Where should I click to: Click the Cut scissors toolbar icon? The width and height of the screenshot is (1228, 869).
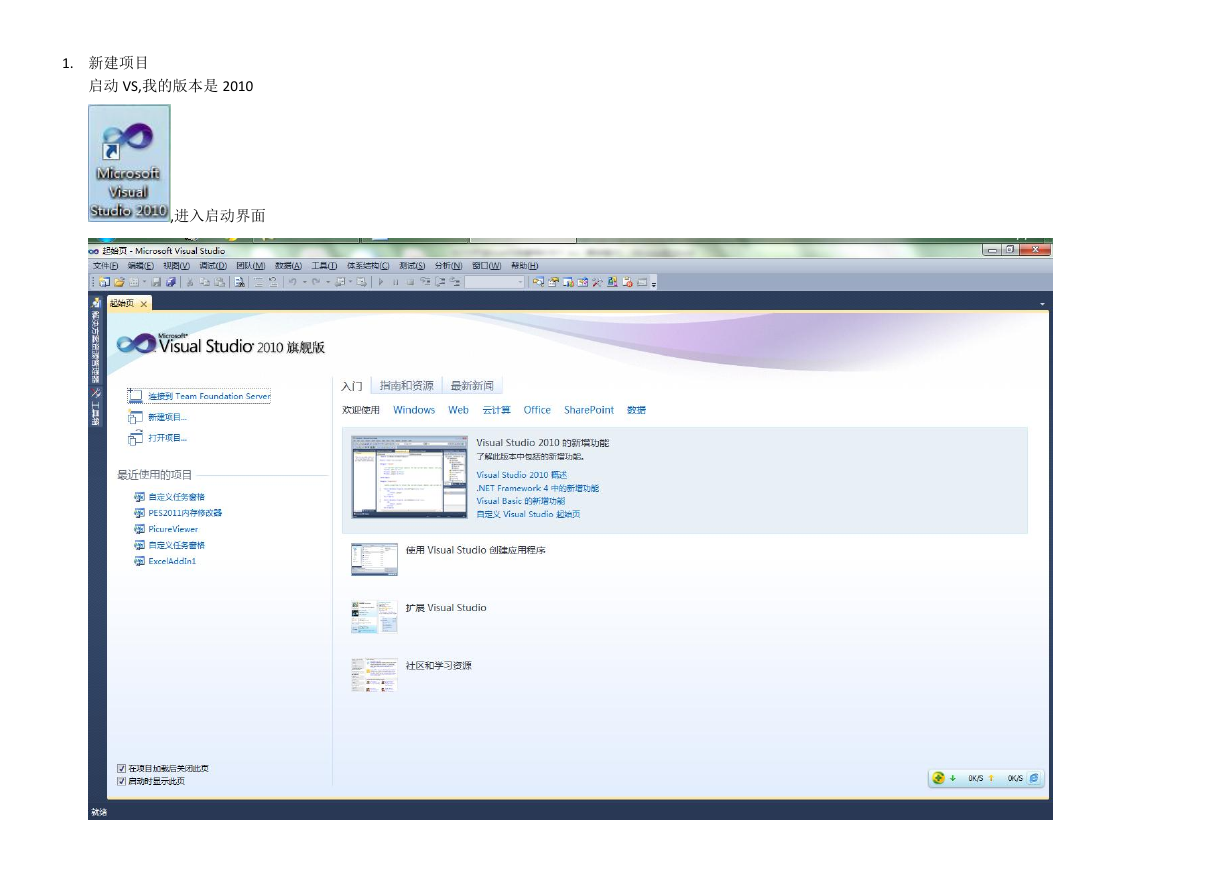click(190, 282)
